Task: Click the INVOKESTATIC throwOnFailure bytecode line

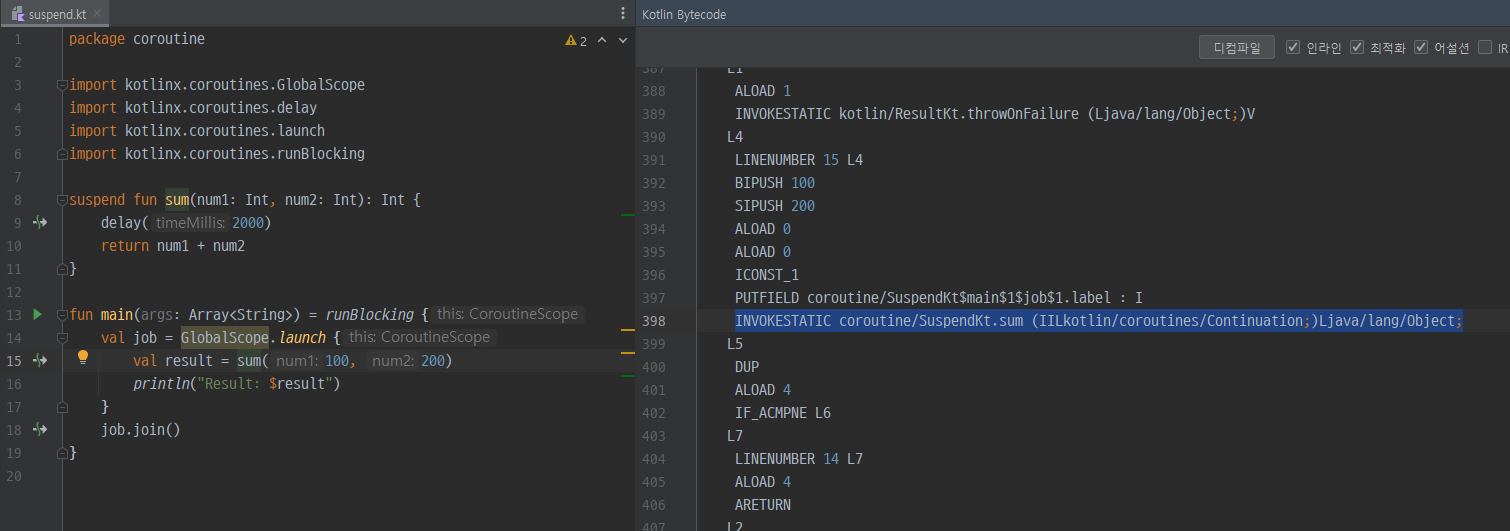Action: pos(995,114)
